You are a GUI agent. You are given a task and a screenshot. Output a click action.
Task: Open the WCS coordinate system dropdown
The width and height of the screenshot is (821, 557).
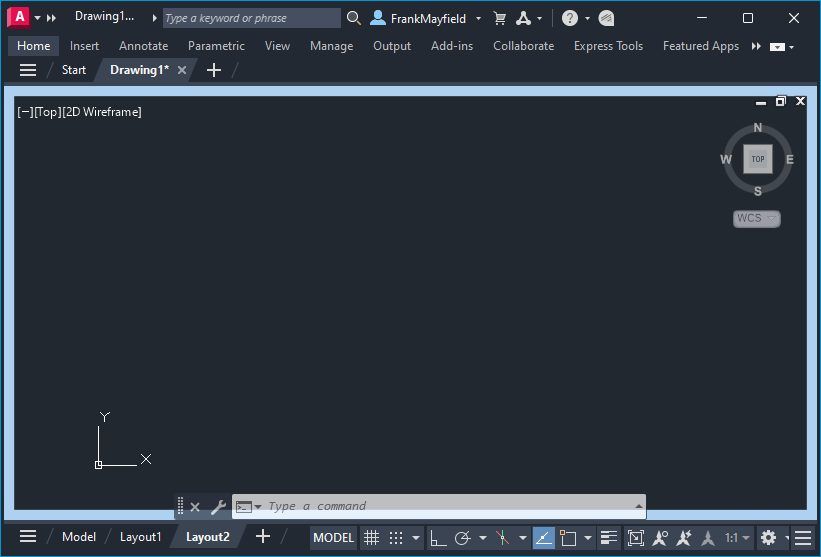point(757,218)
